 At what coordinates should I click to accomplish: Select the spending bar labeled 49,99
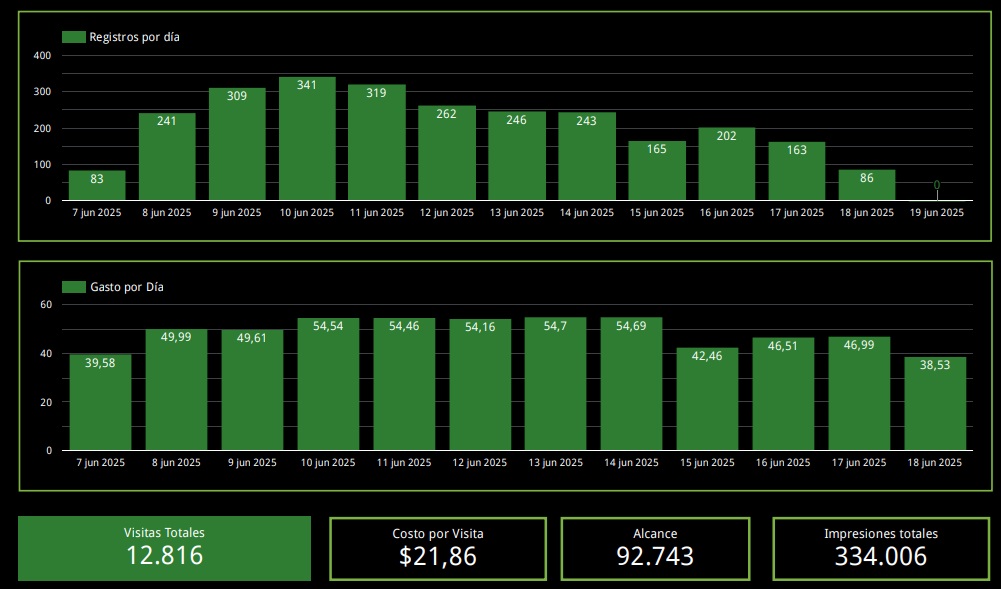click(x=176, y=390)
